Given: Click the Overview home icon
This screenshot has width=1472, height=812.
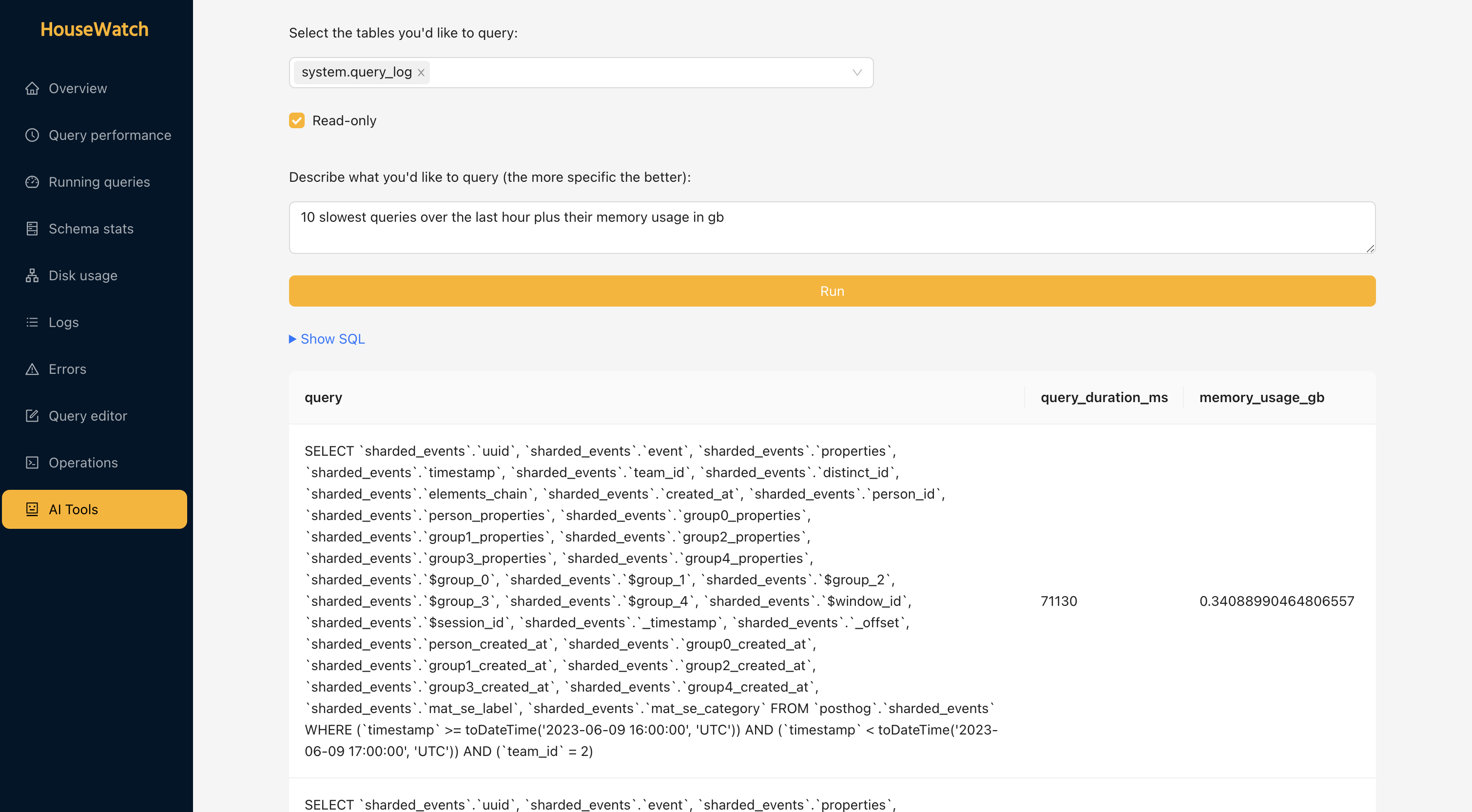Looking at the screenshot, I should coord(32,89).
